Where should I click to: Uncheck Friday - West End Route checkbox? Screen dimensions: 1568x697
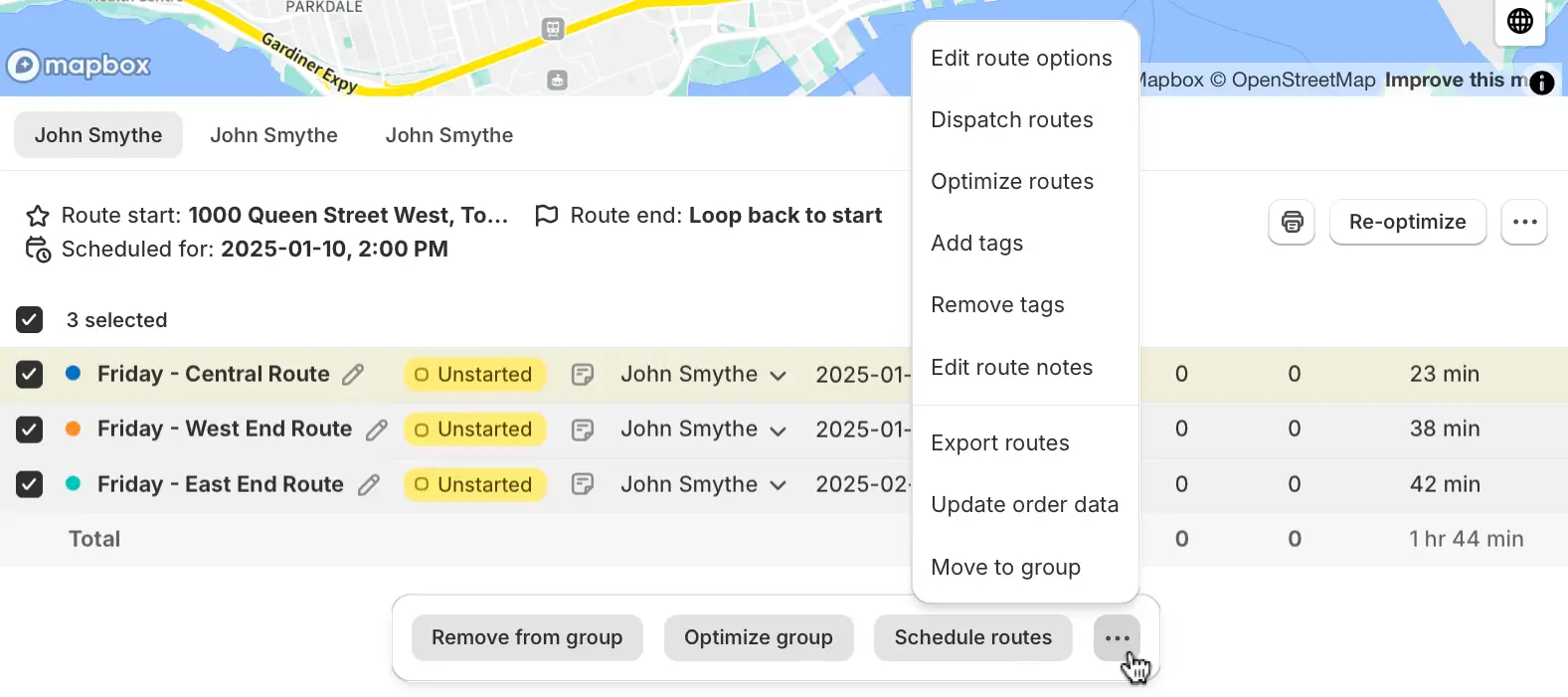click(30, 430)
